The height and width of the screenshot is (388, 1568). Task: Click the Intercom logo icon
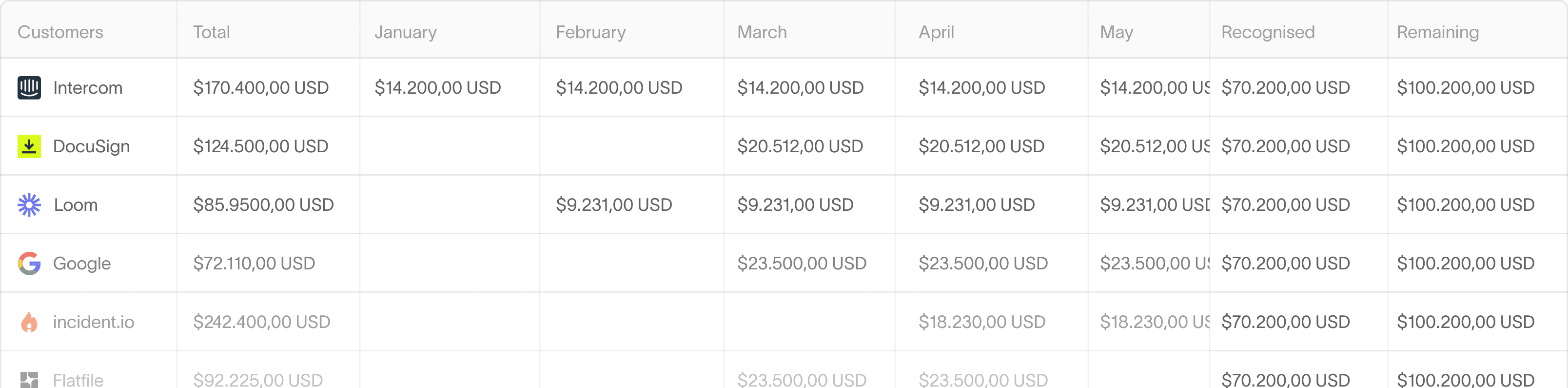pyautogui.click(x=29, y=88)
